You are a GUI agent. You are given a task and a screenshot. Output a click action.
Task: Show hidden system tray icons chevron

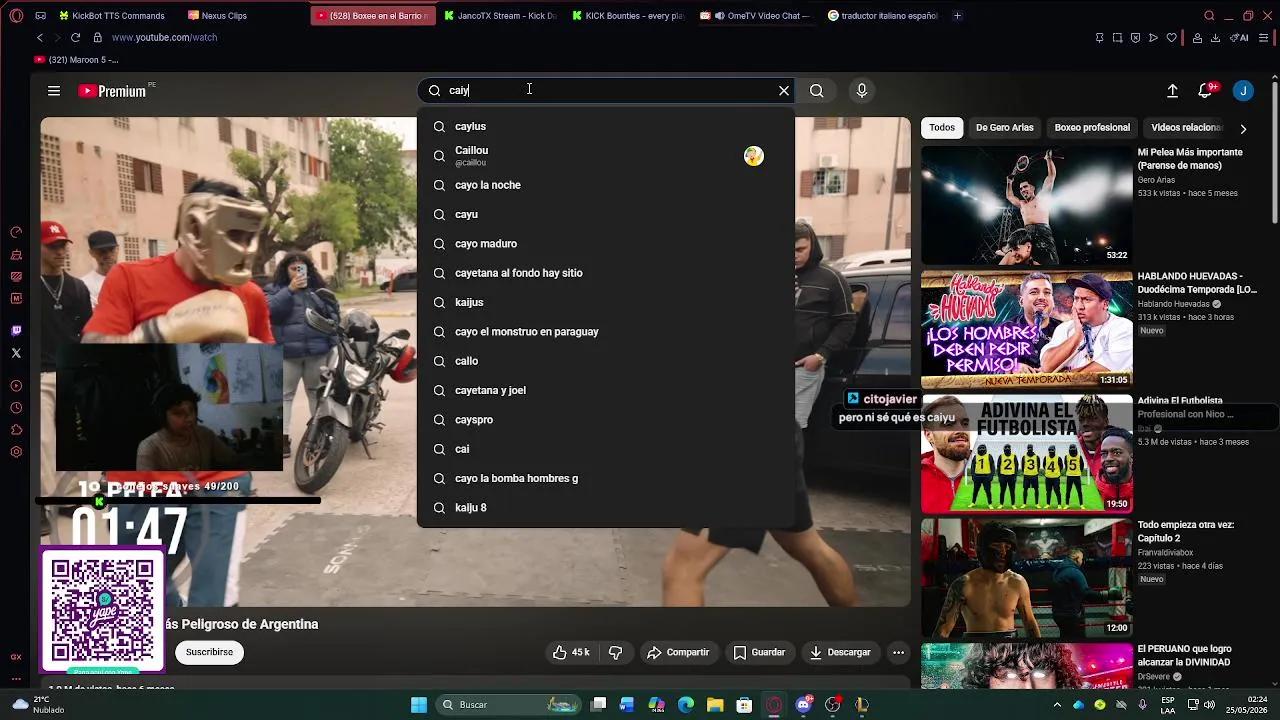coord(1058,705)
